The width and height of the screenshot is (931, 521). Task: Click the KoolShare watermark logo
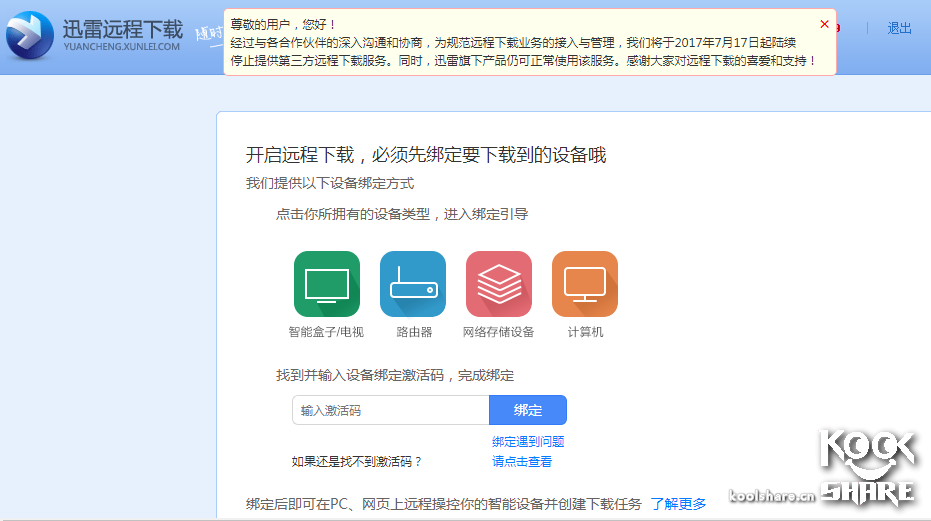pos(867,467)
